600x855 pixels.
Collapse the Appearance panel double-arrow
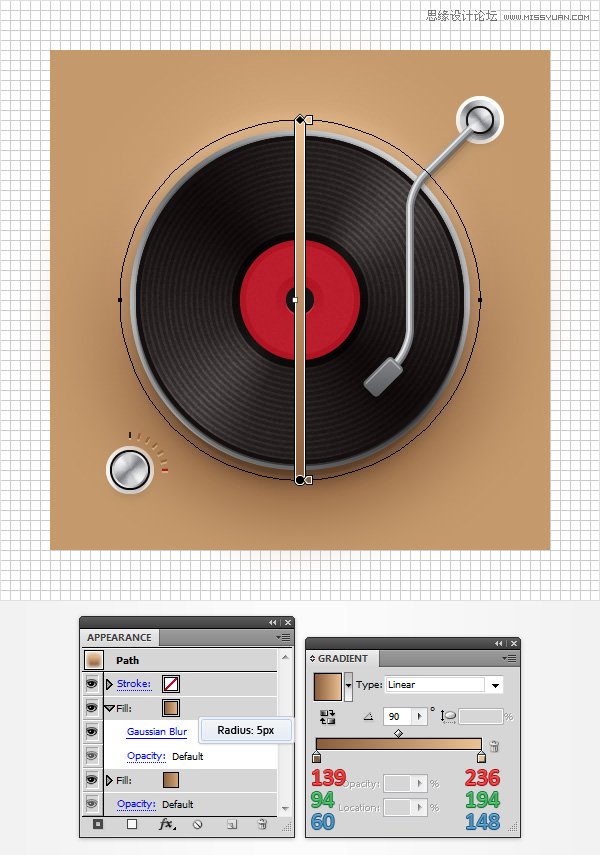coord(272,622)
